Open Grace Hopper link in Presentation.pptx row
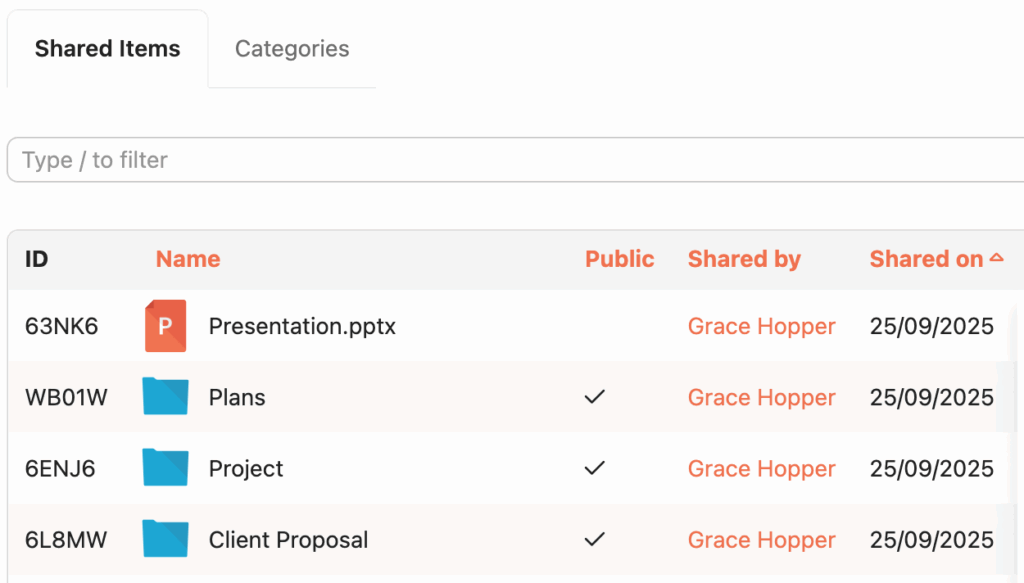 point(761,326)
